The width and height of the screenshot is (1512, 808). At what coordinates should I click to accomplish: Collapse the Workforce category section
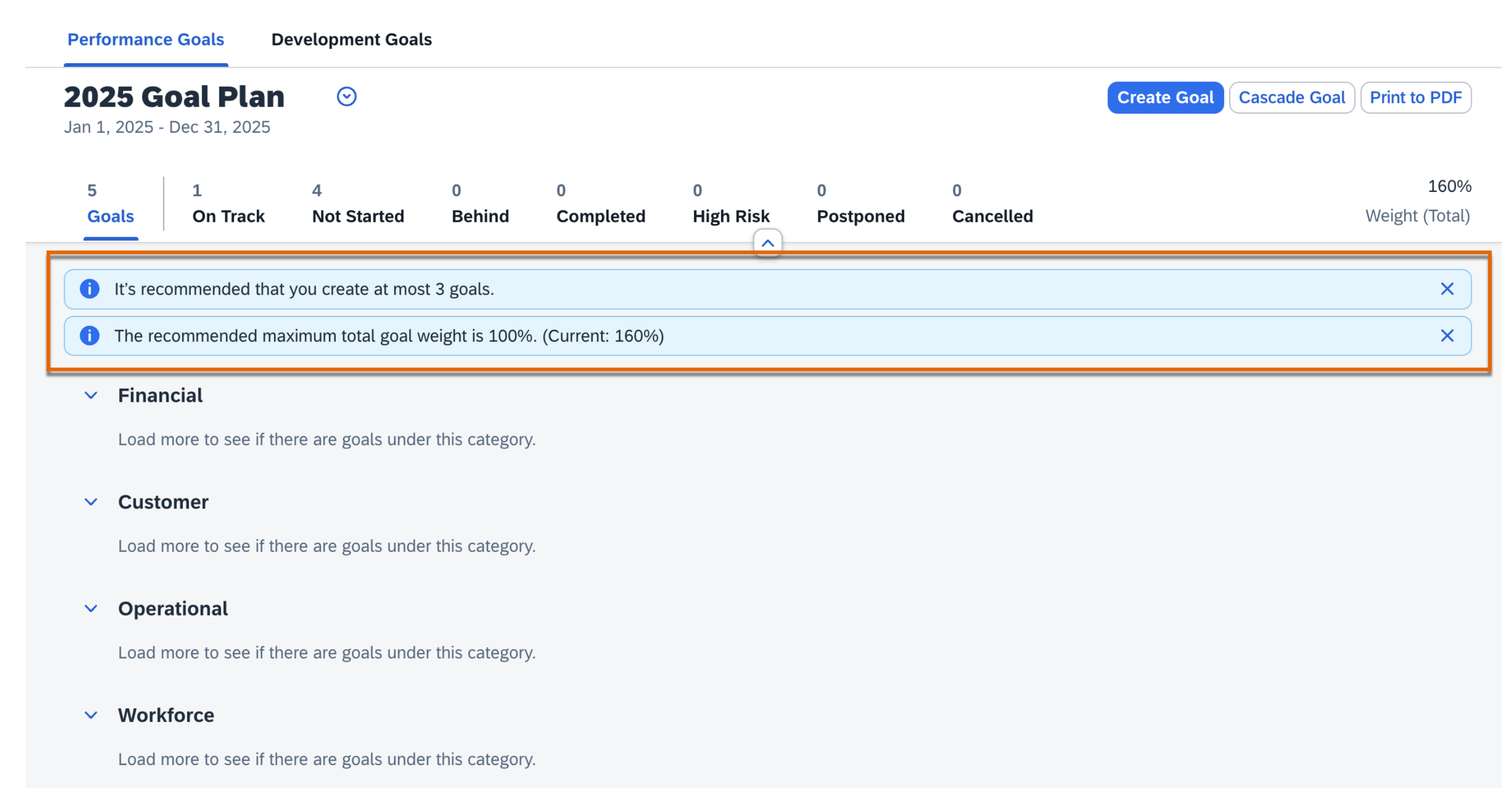(91, 714)
